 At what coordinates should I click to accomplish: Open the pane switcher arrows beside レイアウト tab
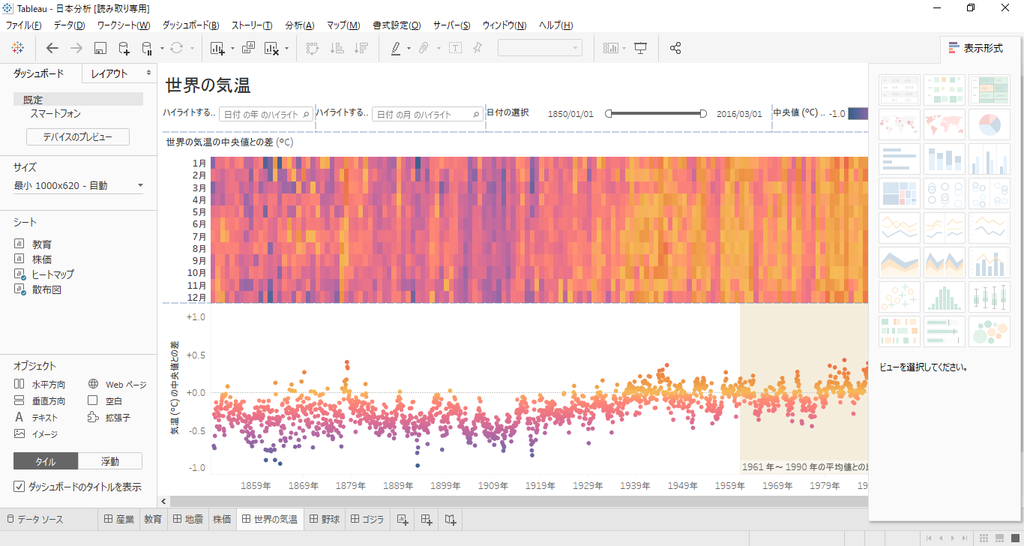coord(149,73)
